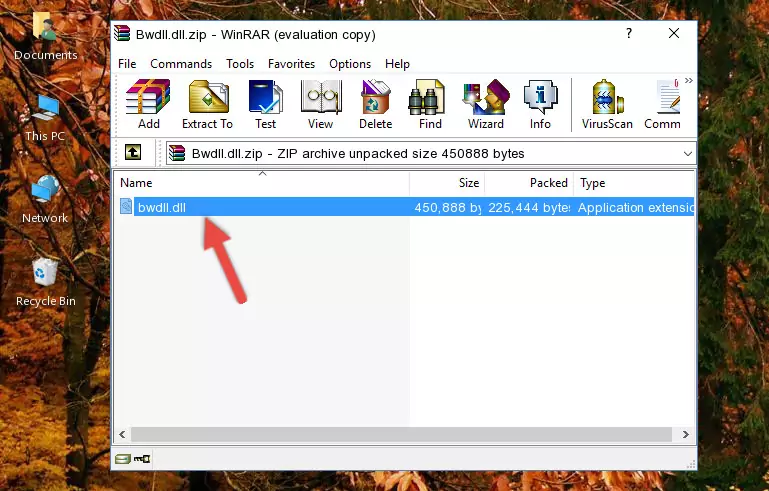Click the password key icon in status bar
Screen dimensions: 769x491
point(142,459)
